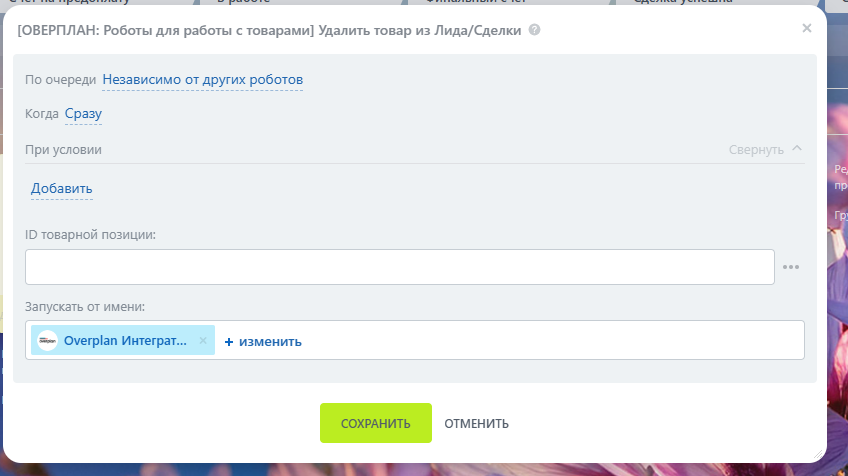The height and width of the screenshot is (476, 848).
Task: Open the three-dots value picker next to ID field
Action: tap(791, 267)
